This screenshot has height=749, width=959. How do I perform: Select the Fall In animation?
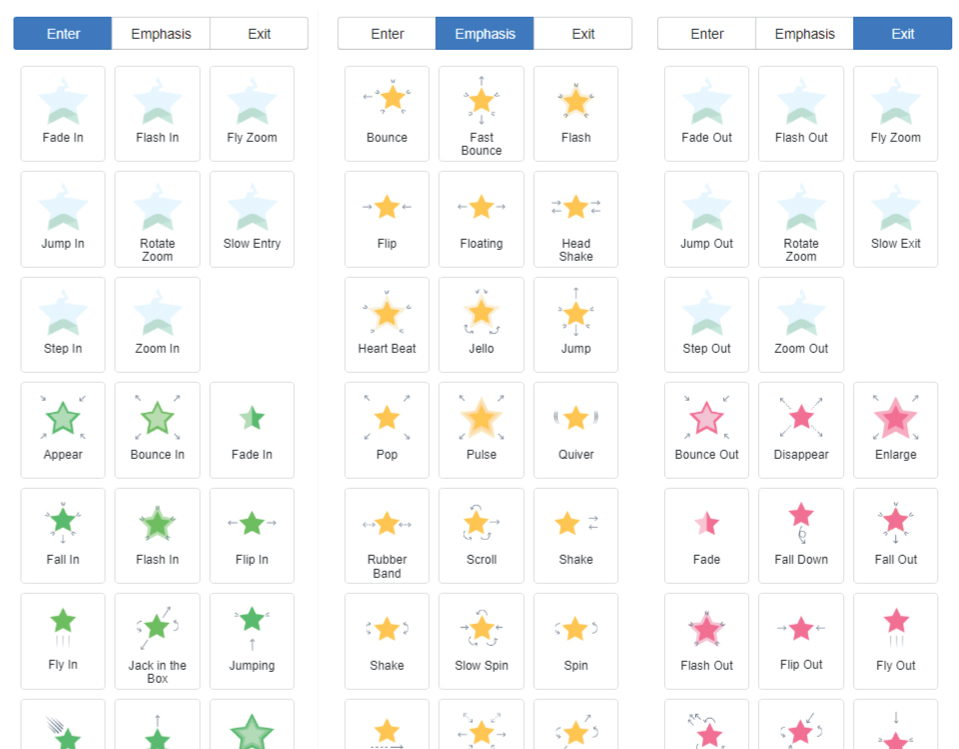(63, 535)
